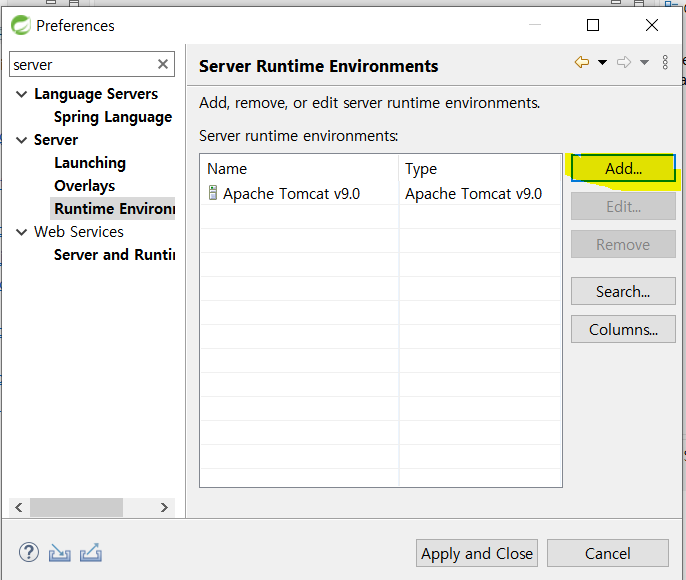Go back with the yellow arrow
686x580 pixels.
pos(582,62)
